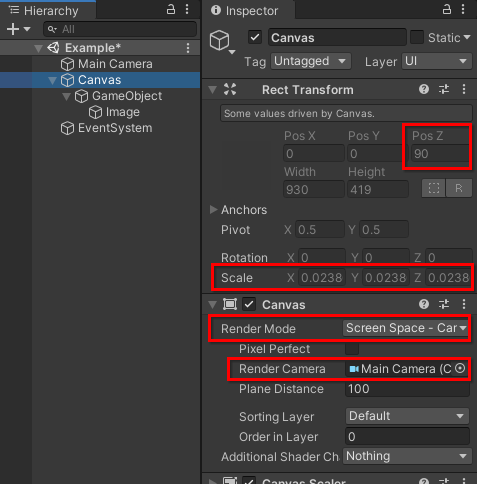Enable the Pixel Perfect checkbox
477x484 pixels.
(x=352, y=349)
